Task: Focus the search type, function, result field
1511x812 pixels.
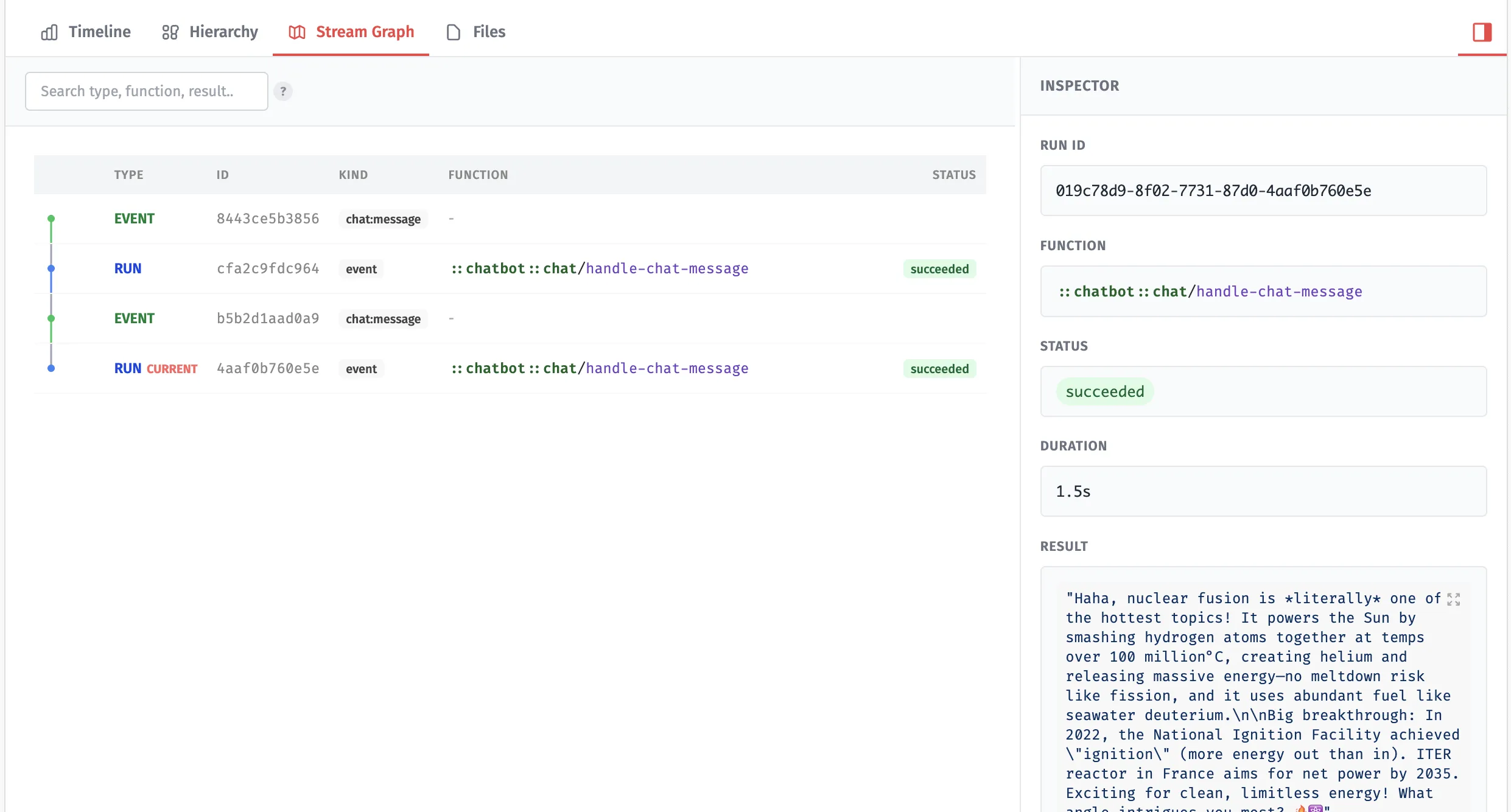Action: [146, 91]
